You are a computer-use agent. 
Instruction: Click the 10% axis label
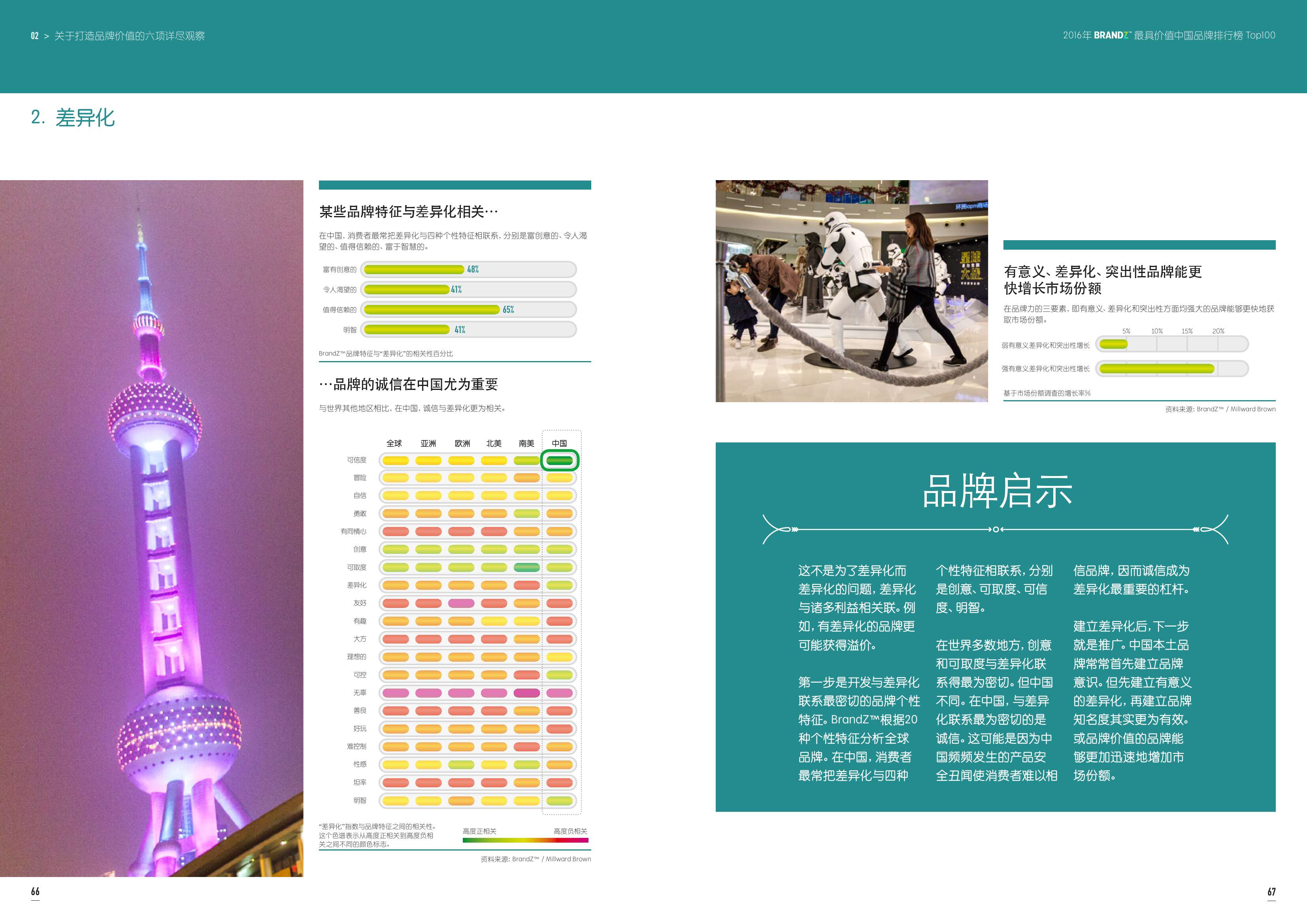pos(1157,331)
